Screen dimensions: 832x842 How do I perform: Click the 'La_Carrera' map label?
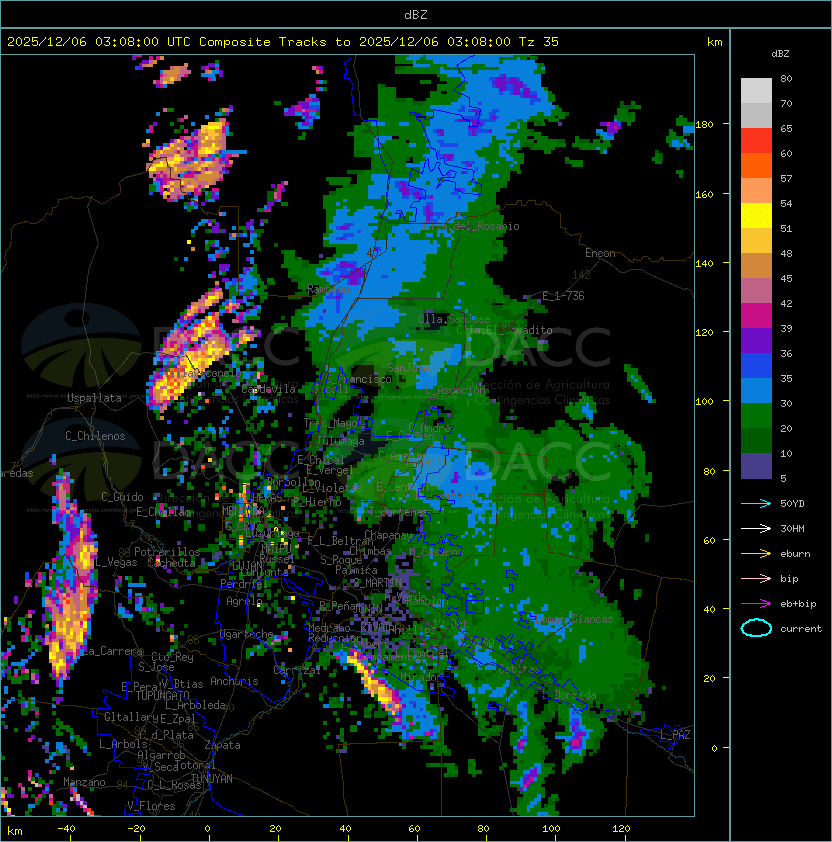113,651
